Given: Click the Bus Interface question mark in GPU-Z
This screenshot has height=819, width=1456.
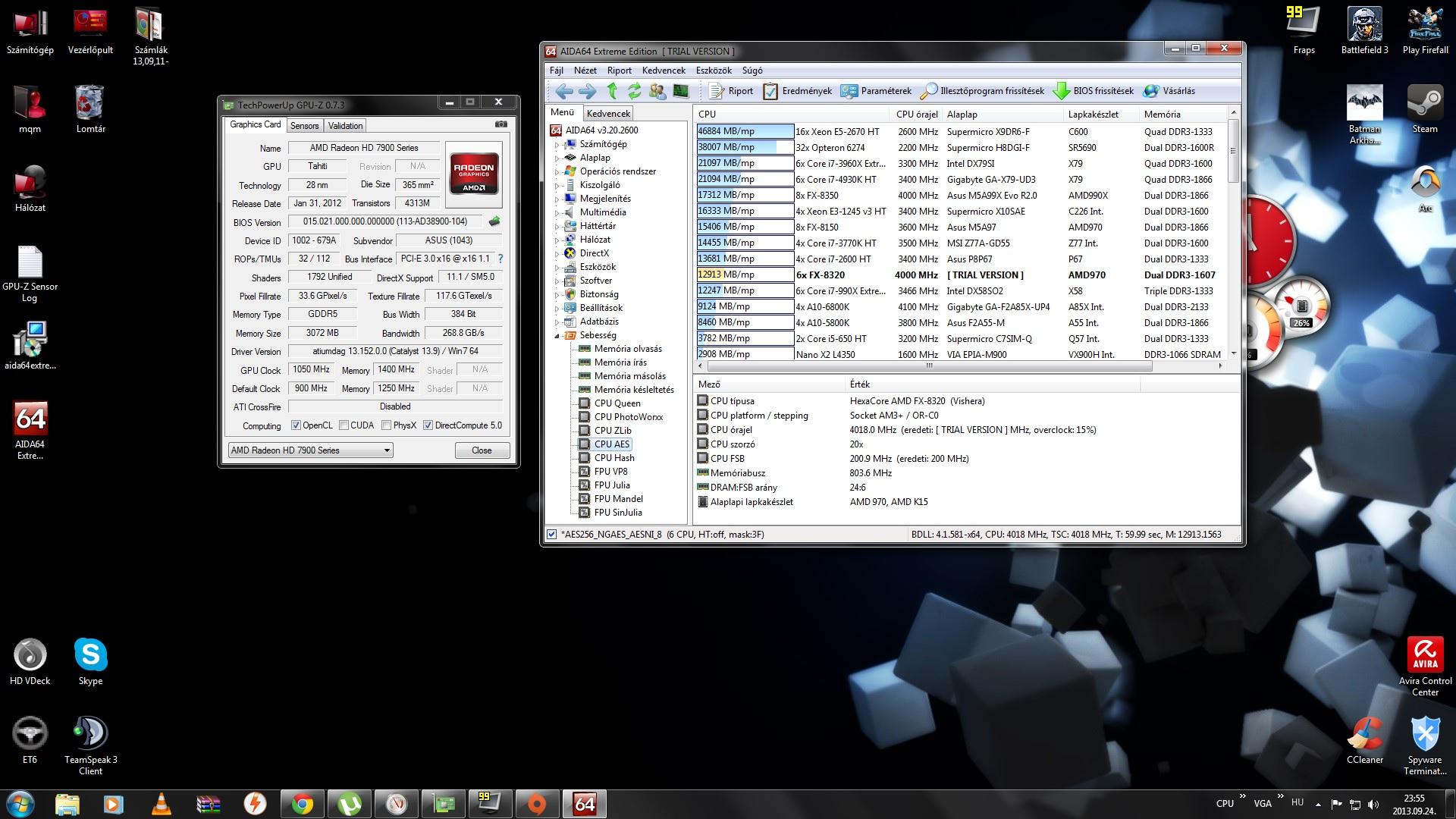Looking at the screenshot, I should [x=500, y=259].
